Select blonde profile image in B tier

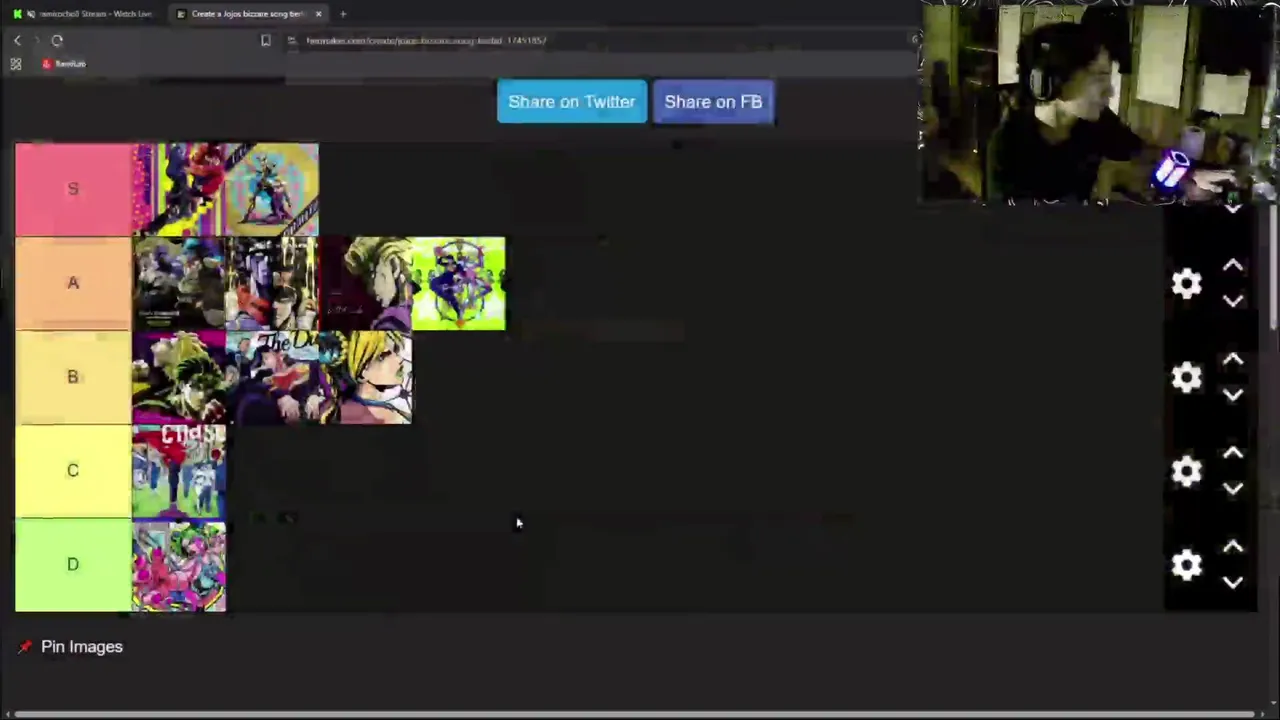pos(365,377)
